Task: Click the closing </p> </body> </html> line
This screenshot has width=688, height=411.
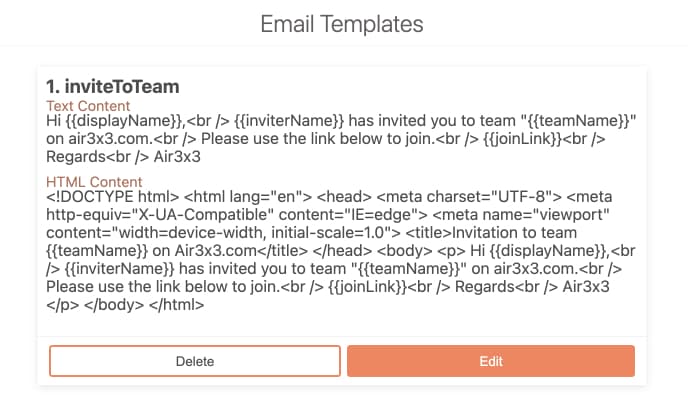Action: pos(126,305)
